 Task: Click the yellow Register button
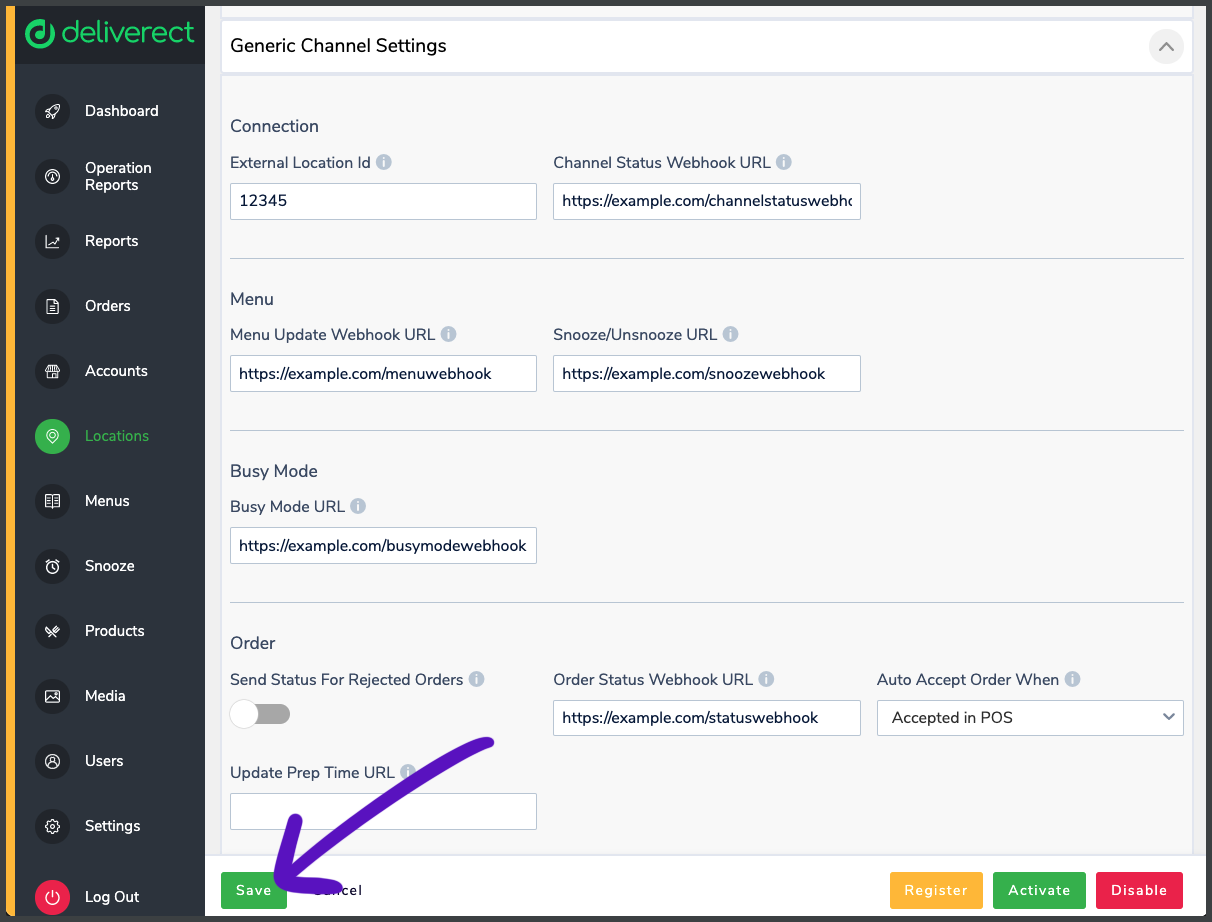(936, 890)
